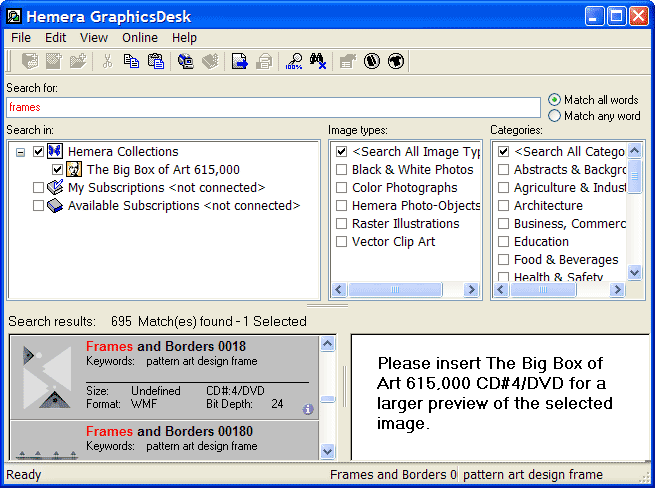Click Categories horizontal scroll left arrow
The image size is (655, 488).
click(x=501, y=289)
